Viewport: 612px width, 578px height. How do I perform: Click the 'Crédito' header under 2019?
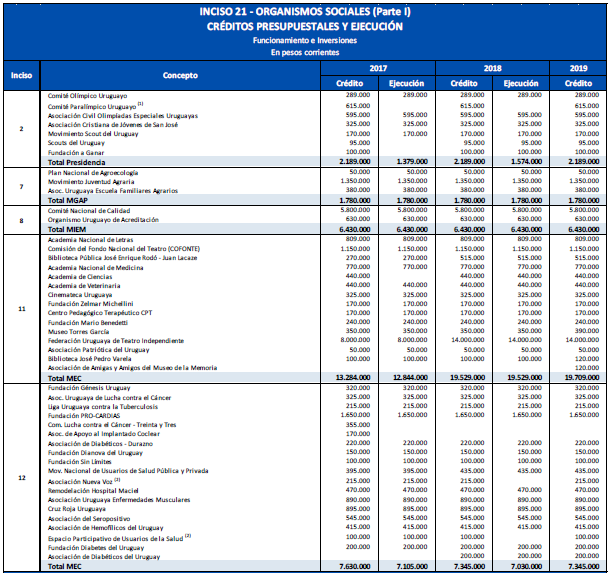[x=578, y=83]
